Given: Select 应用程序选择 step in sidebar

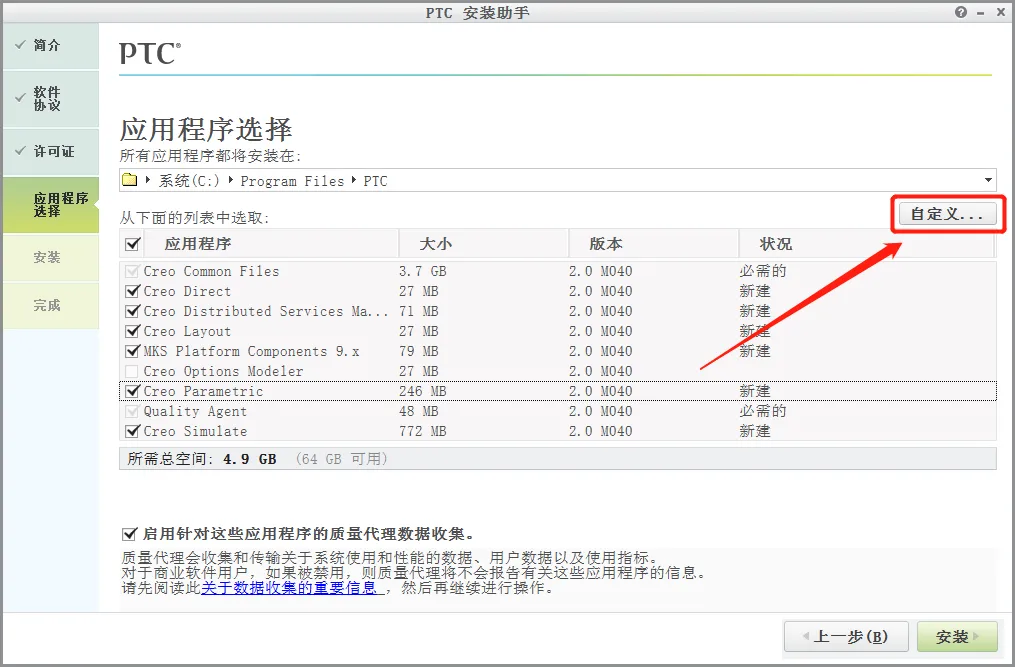Looking at the screenshot, I should click(x=51, y=205).
